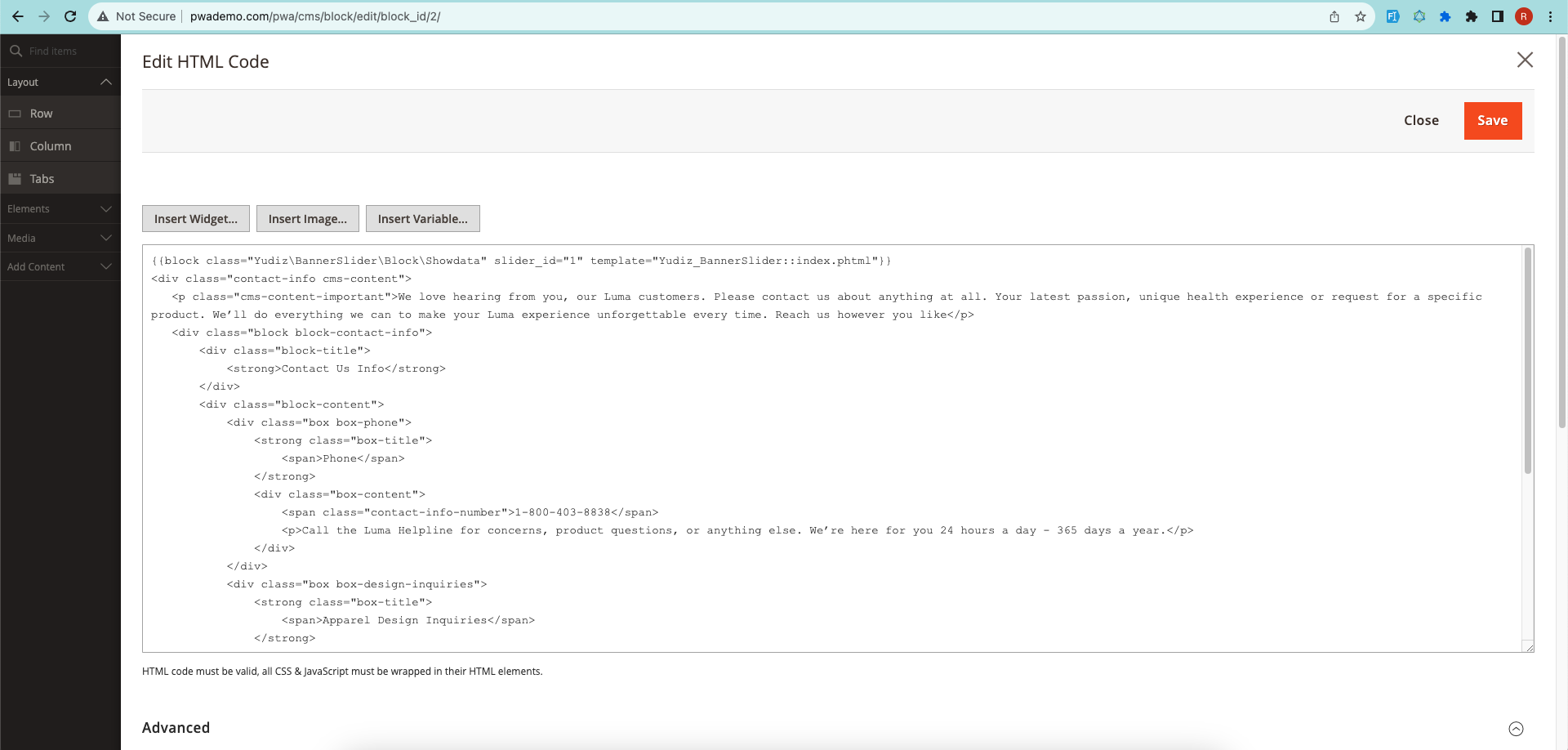Click the Advanced section heading
Viewport: 1568px width, 750px height.
[x=176, y=728]
